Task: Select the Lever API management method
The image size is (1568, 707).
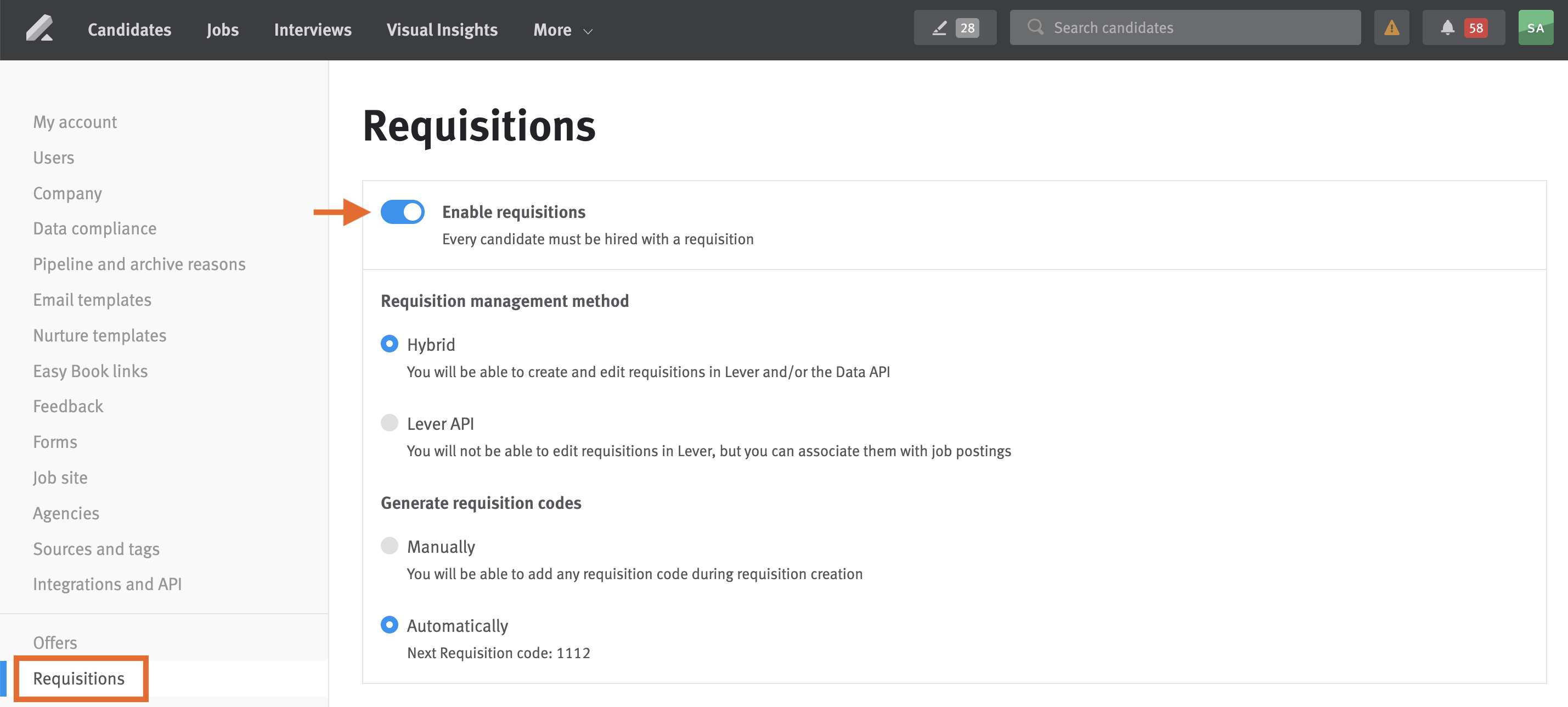Action: click(389, 423)
